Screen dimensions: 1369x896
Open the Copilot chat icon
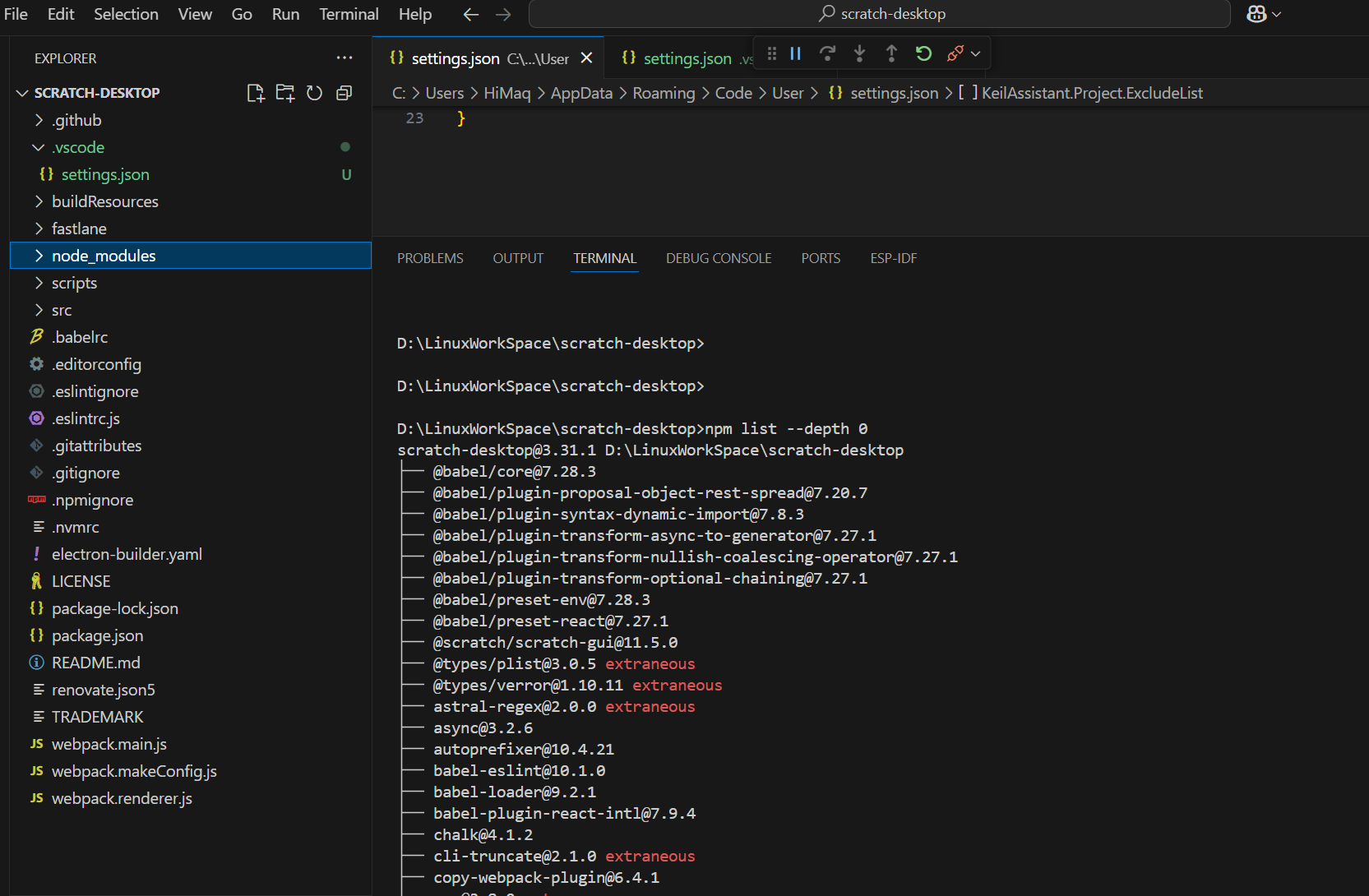click(1256, 14)
